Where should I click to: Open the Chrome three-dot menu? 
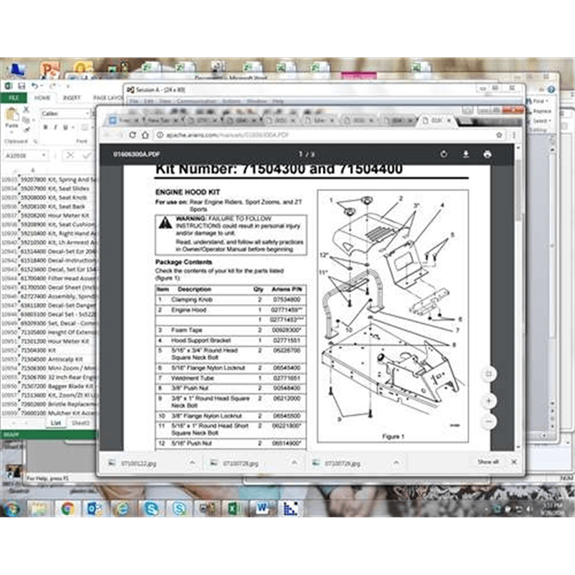pyautogui.click(x=514, y=135)
